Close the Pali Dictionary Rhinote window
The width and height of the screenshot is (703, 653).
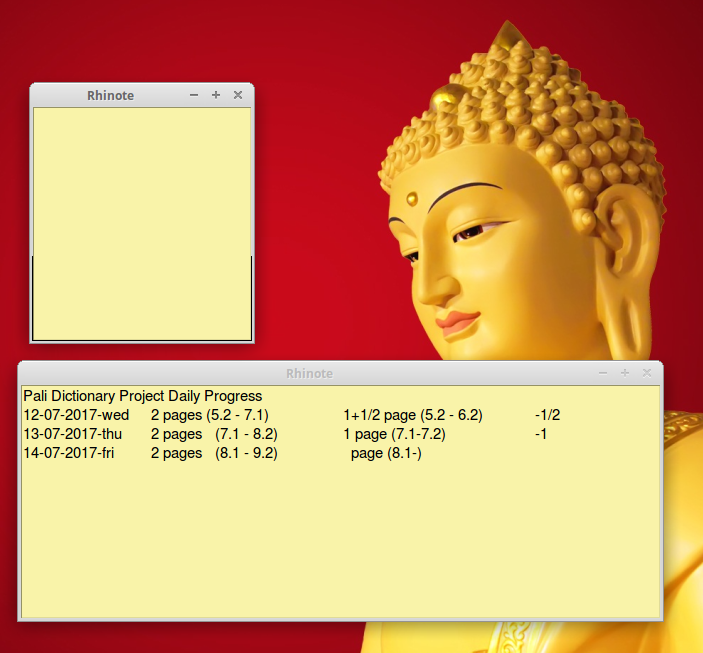coord(647,373)
